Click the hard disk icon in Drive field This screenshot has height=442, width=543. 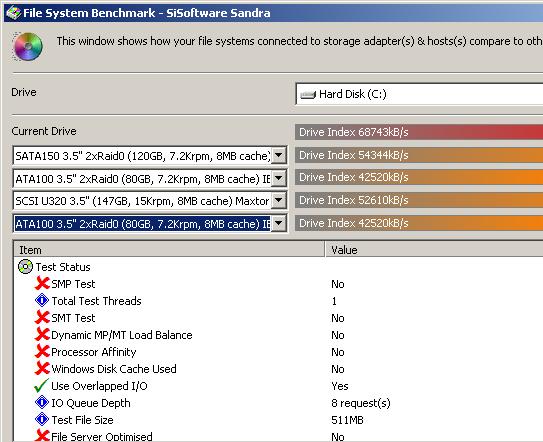coord(308,95)
